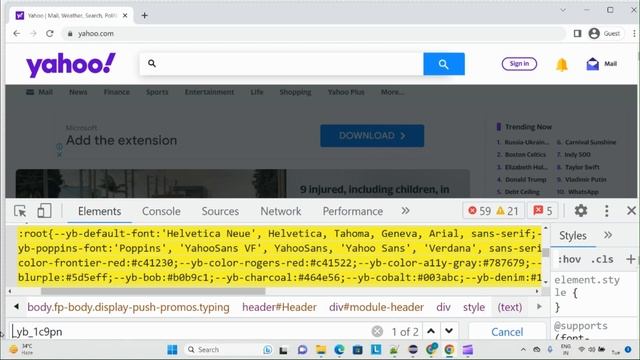Expand more sidebar panes next to Styles
The height and width of the screenshot is (360, 640).
(x=608, y=235)
